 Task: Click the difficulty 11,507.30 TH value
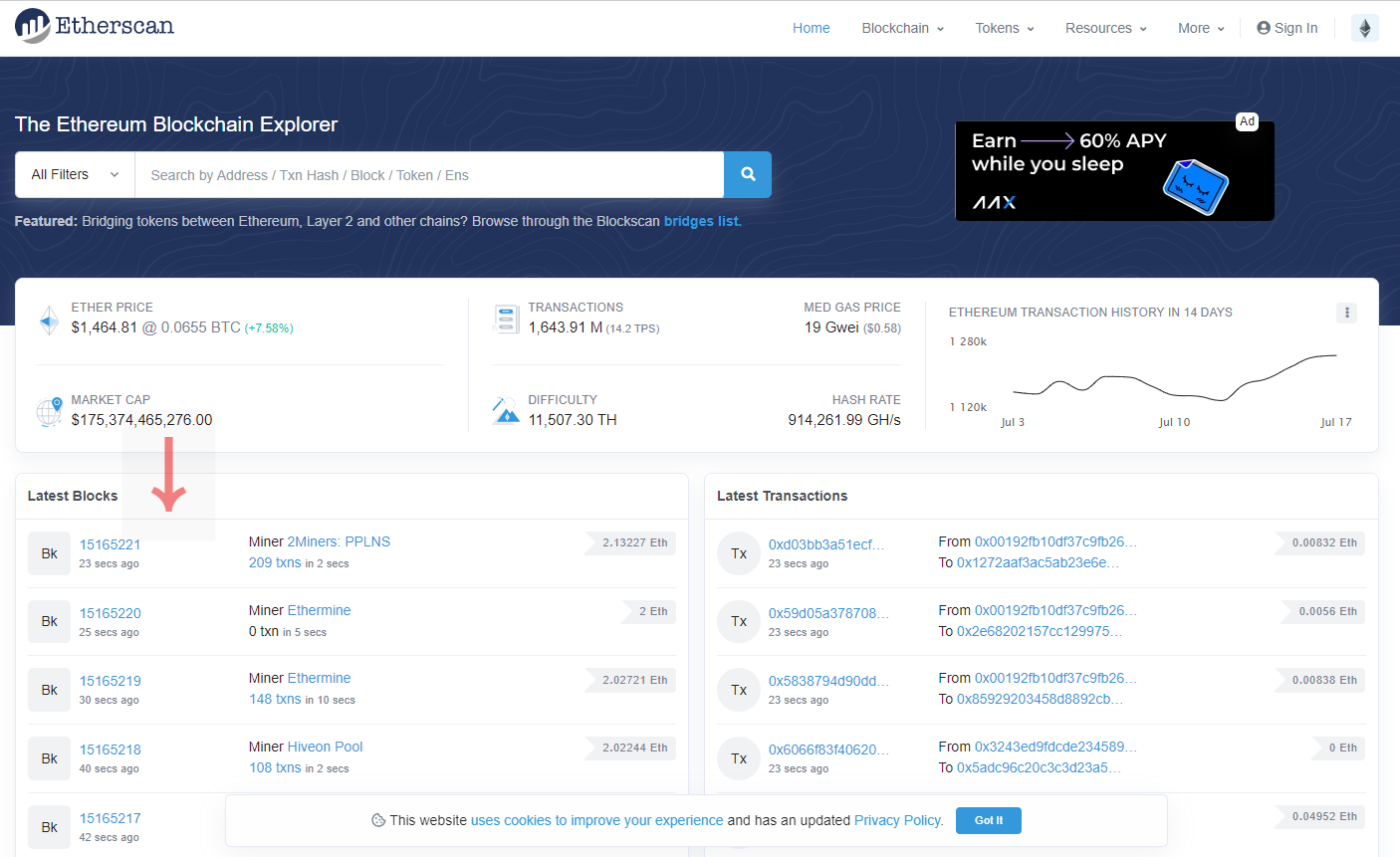pyautogui.click(x=573, y=420)
